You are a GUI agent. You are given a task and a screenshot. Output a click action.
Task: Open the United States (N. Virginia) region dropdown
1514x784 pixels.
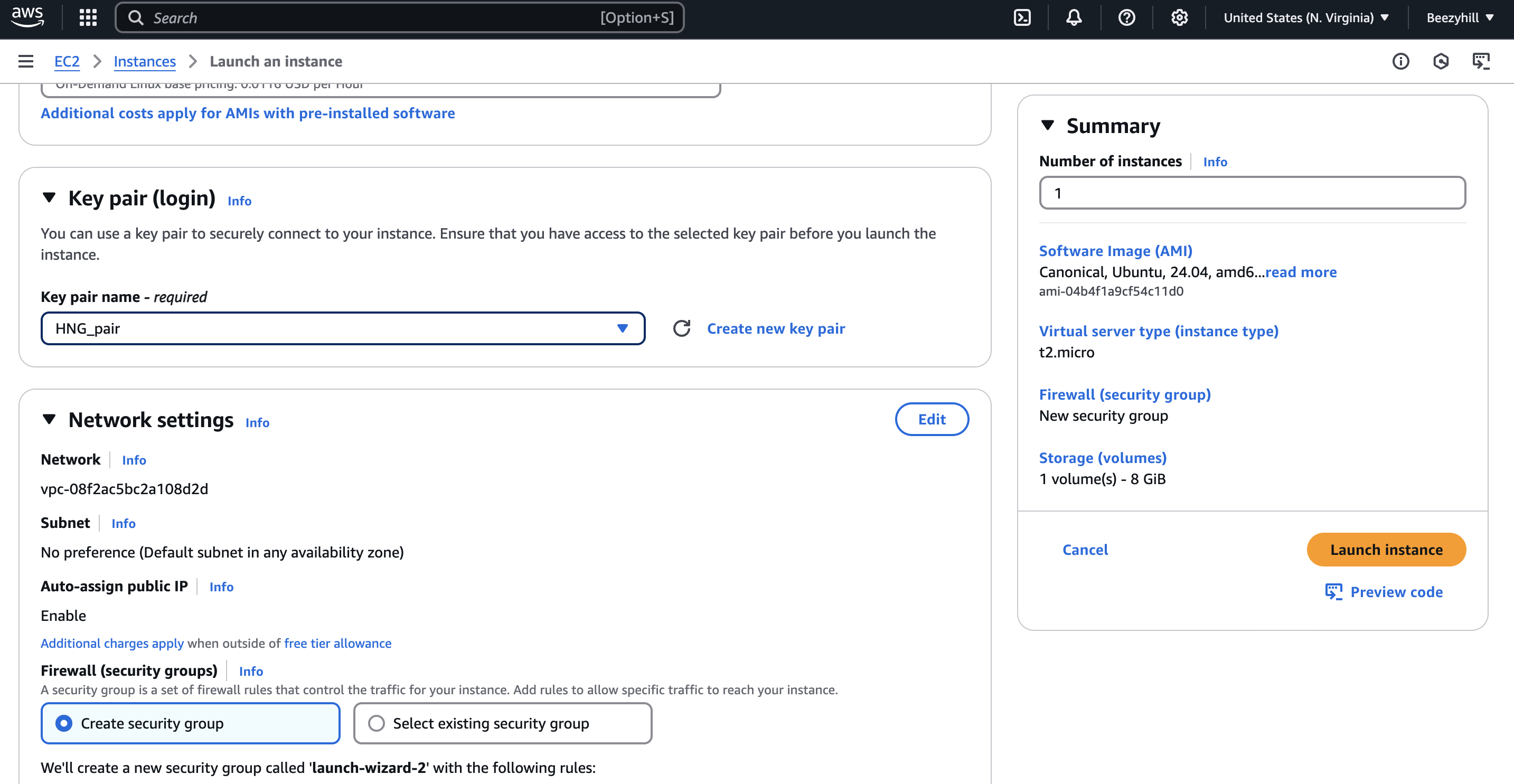click(1306, 17)
